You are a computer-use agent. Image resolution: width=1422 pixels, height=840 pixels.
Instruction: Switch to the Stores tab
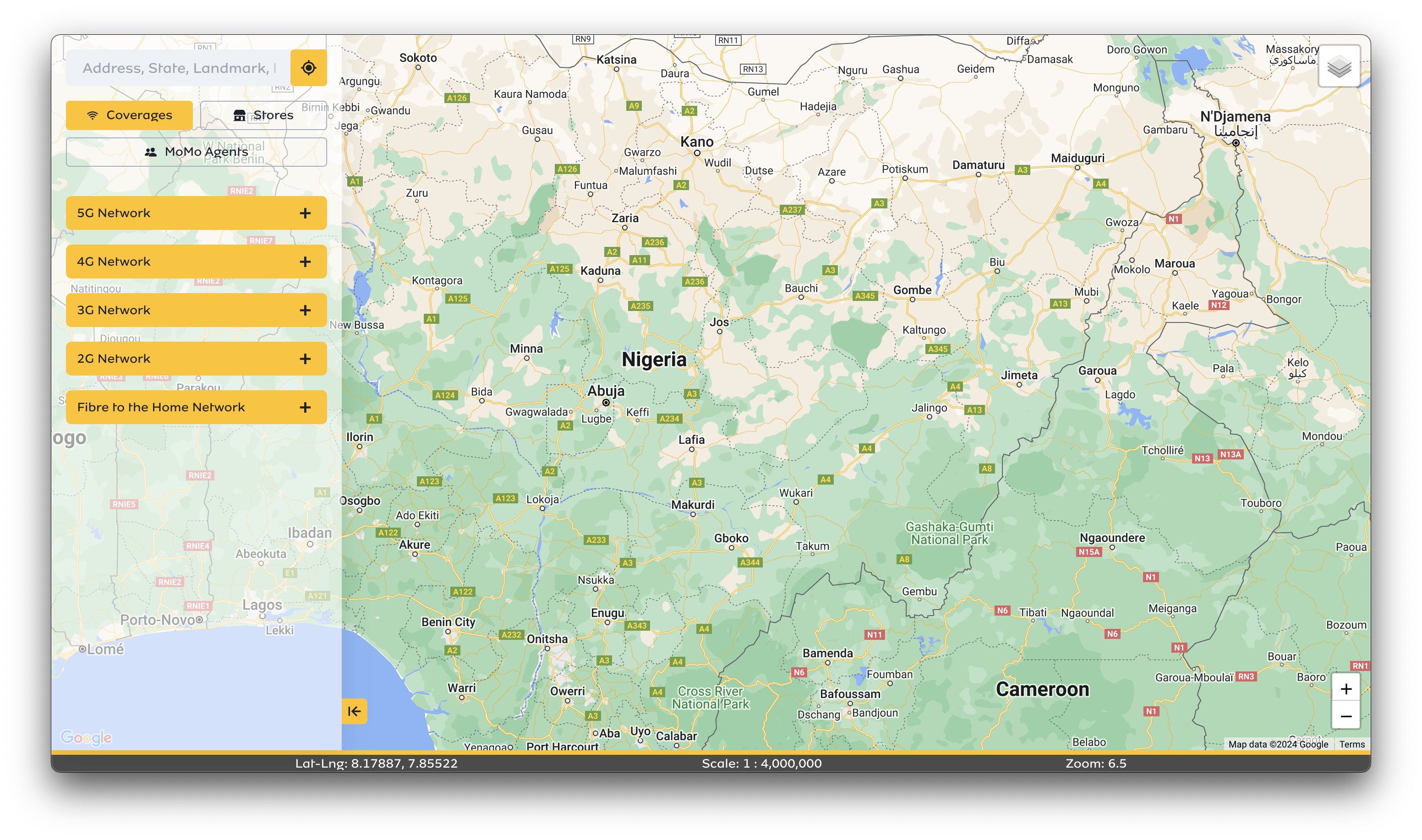(263, 115)
